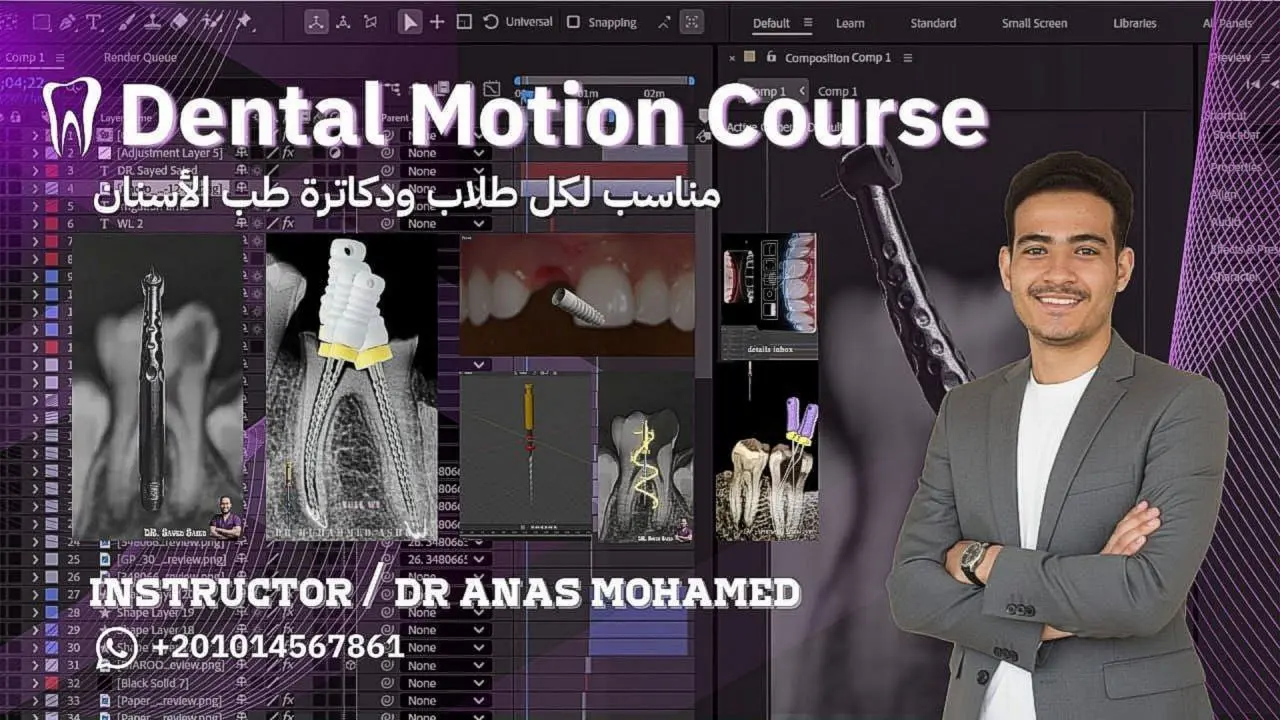
Task: Activate Local Axis mode
Action: pyautogui.click(x=316, y=22)
